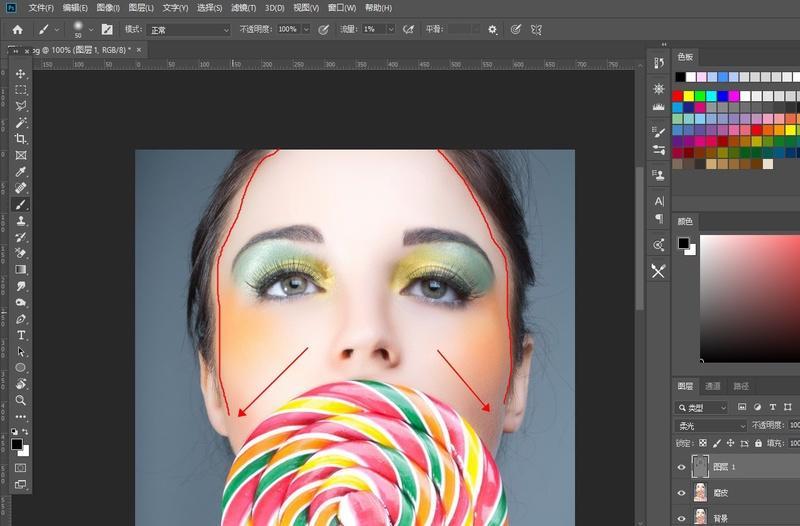
Task: Open the 图层(L) menu
Action: [141, 8]
